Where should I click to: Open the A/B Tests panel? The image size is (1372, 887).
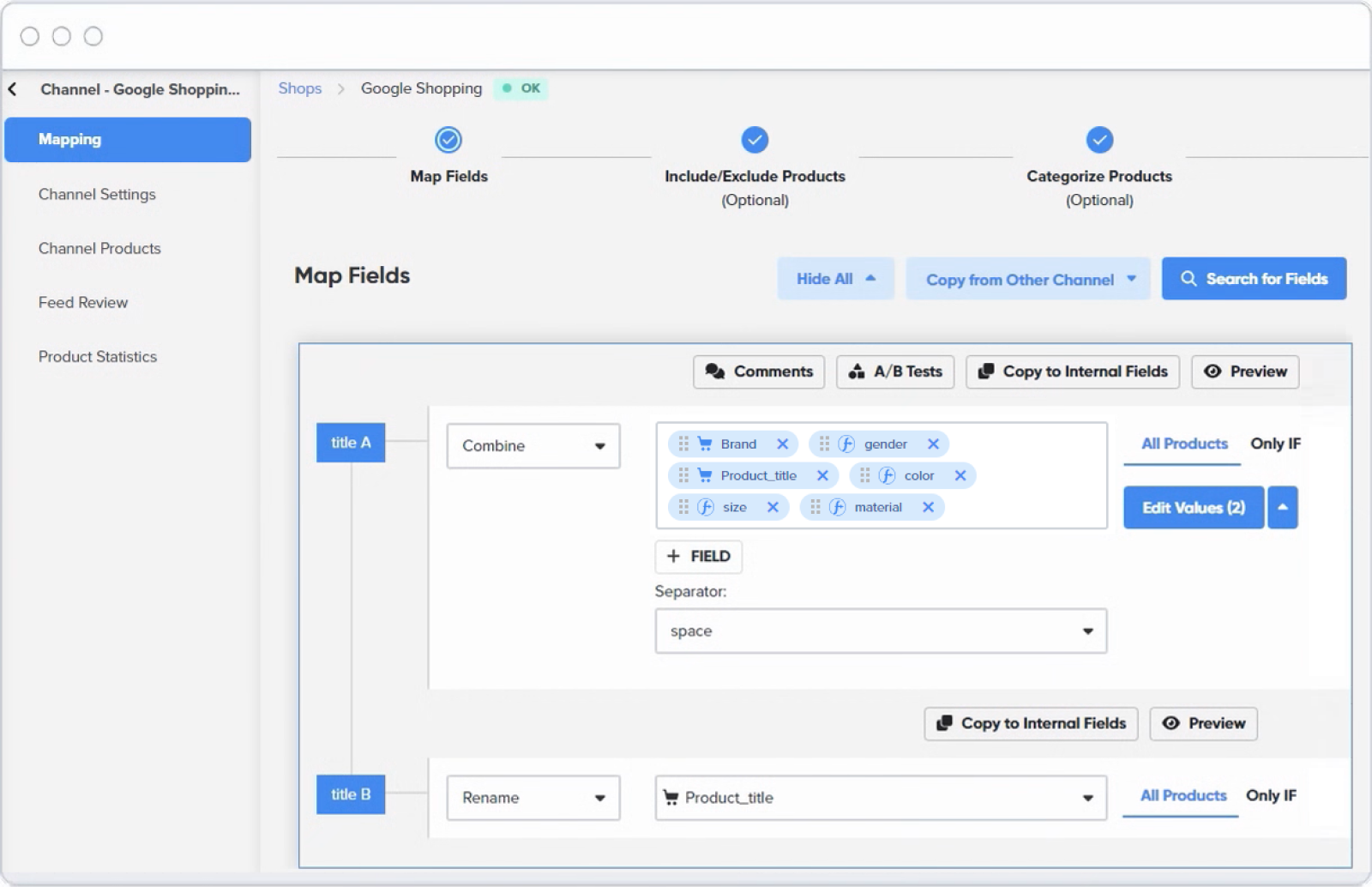tap(894, 371)
